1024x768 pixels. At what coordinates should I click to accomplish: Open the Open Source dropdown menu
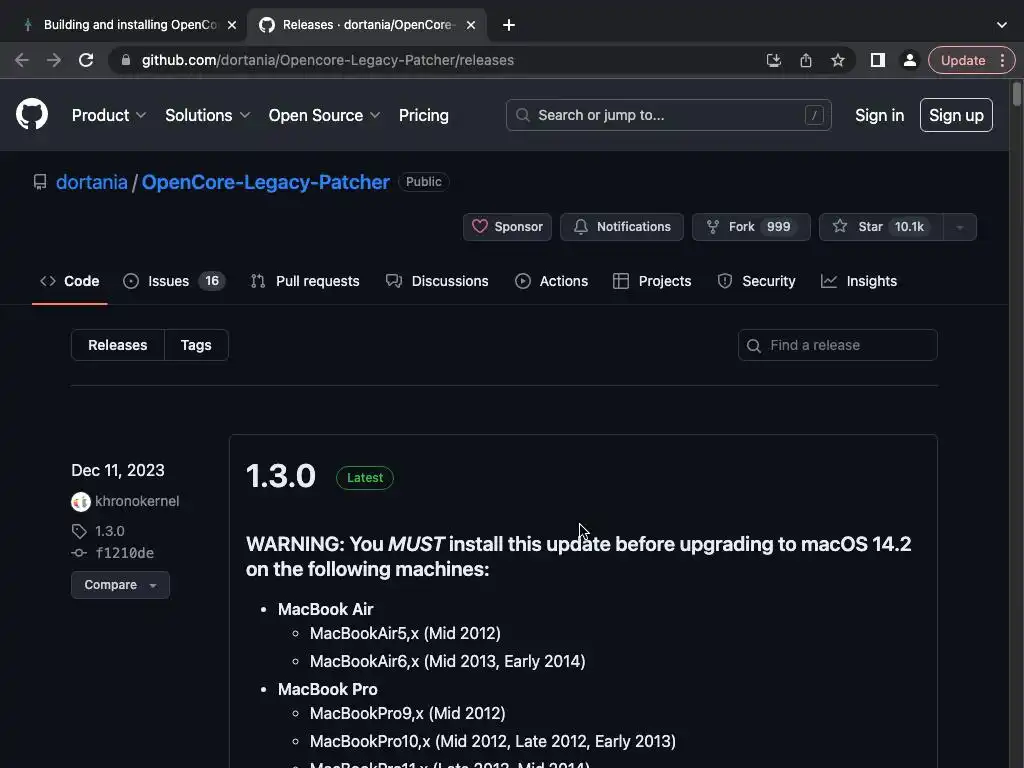[324, 115]
